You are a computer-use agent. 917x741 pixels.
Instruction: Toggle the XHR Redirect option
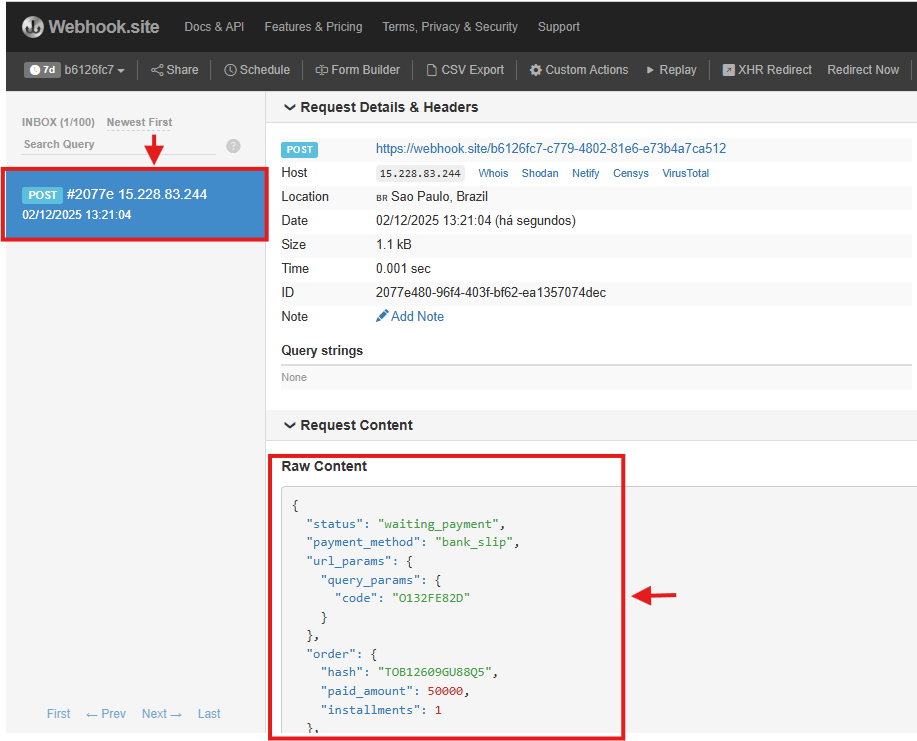coord(767,70)
